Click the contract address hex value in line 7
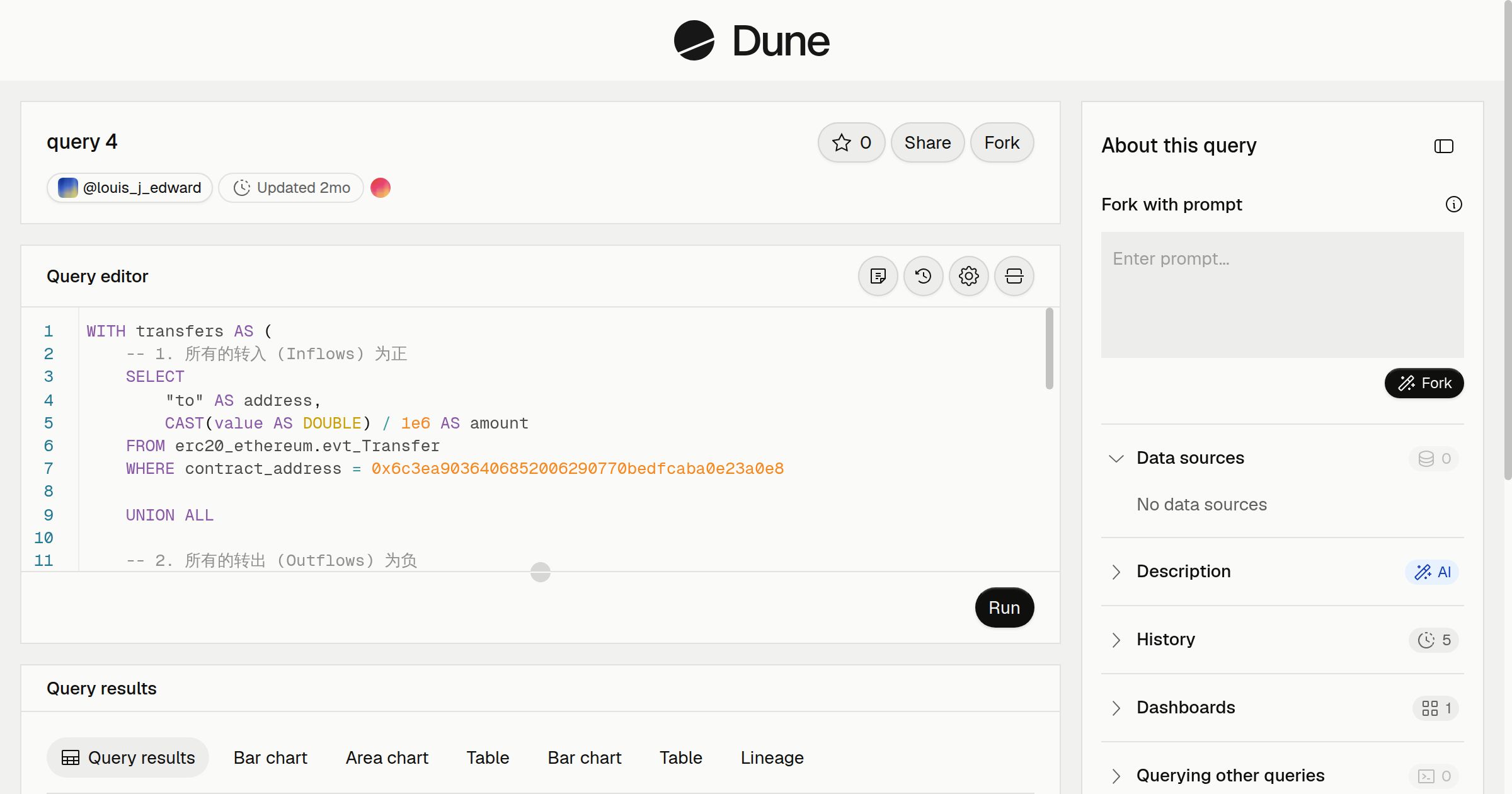1512x794 pixels. [x=578, y=468]
